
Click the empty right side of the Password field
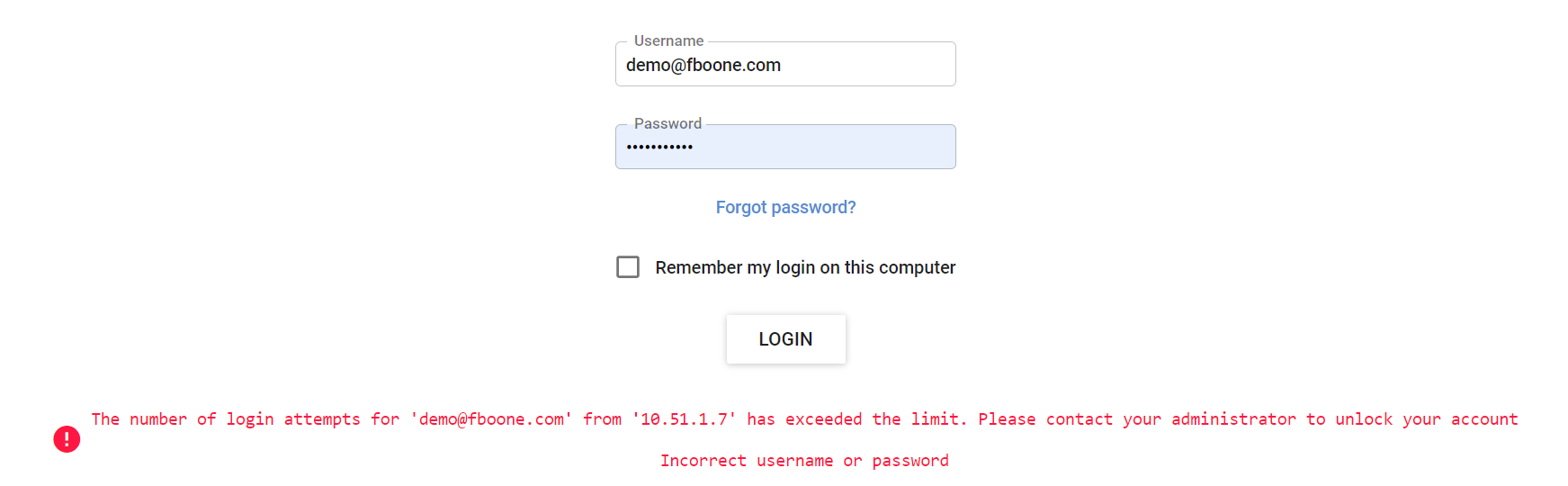[823, 147]
